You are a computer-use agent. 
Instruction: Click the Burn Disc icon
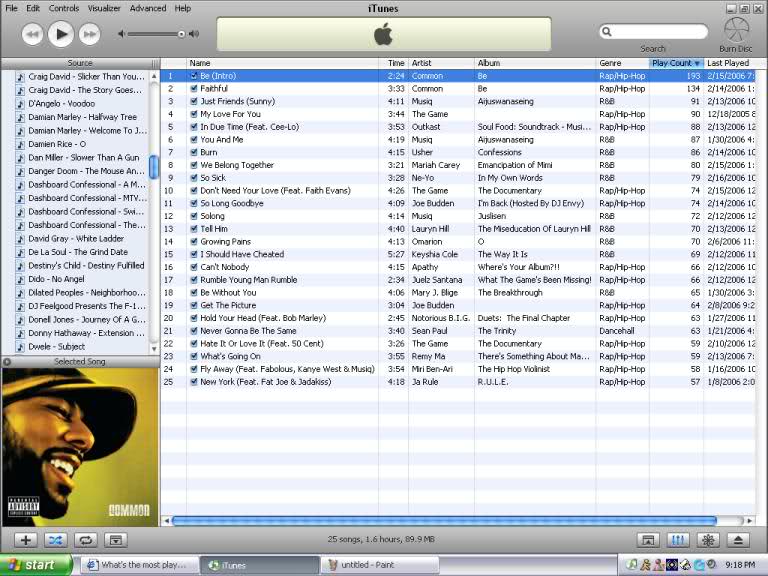[x=736, y=30]
